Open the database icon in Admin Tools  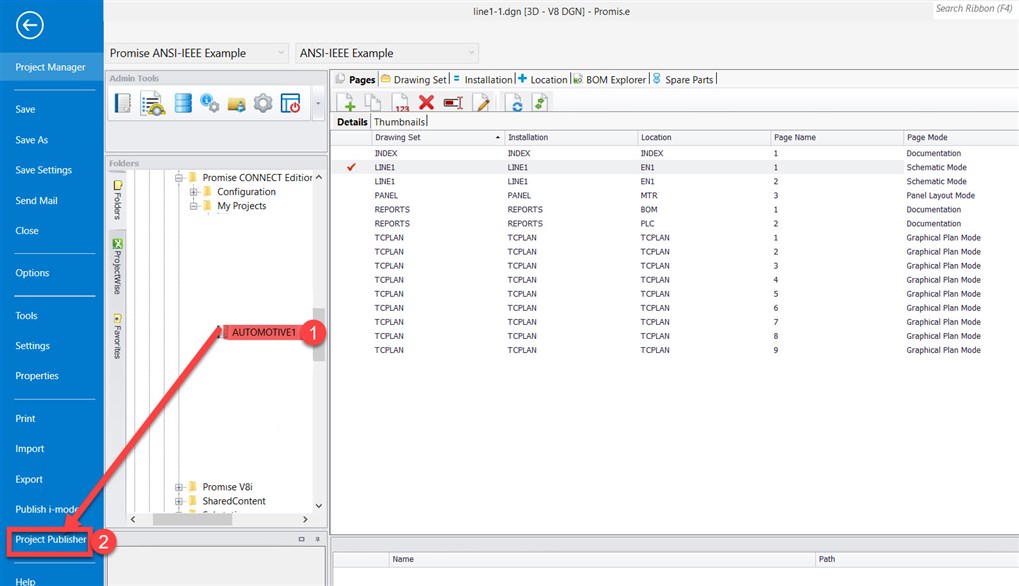[x=183, y=103]
